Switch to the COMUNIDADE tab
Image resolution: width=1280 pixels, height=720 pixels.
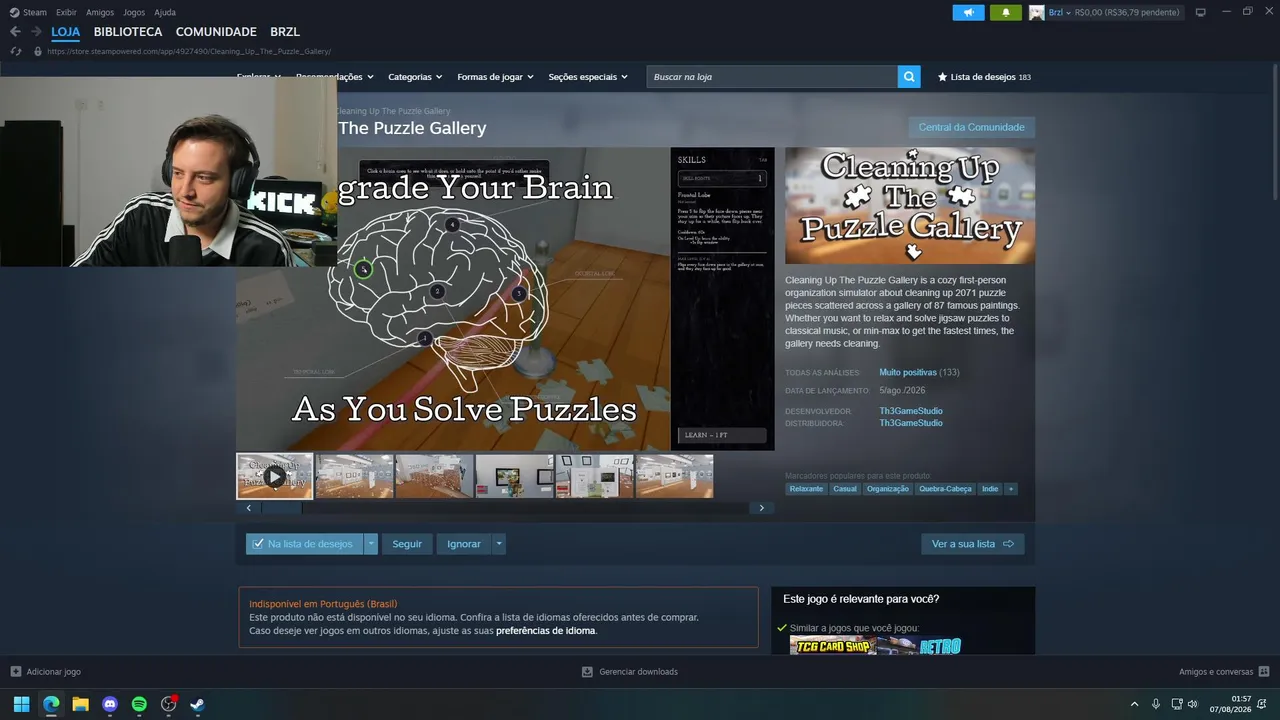[x=216, y=32]
